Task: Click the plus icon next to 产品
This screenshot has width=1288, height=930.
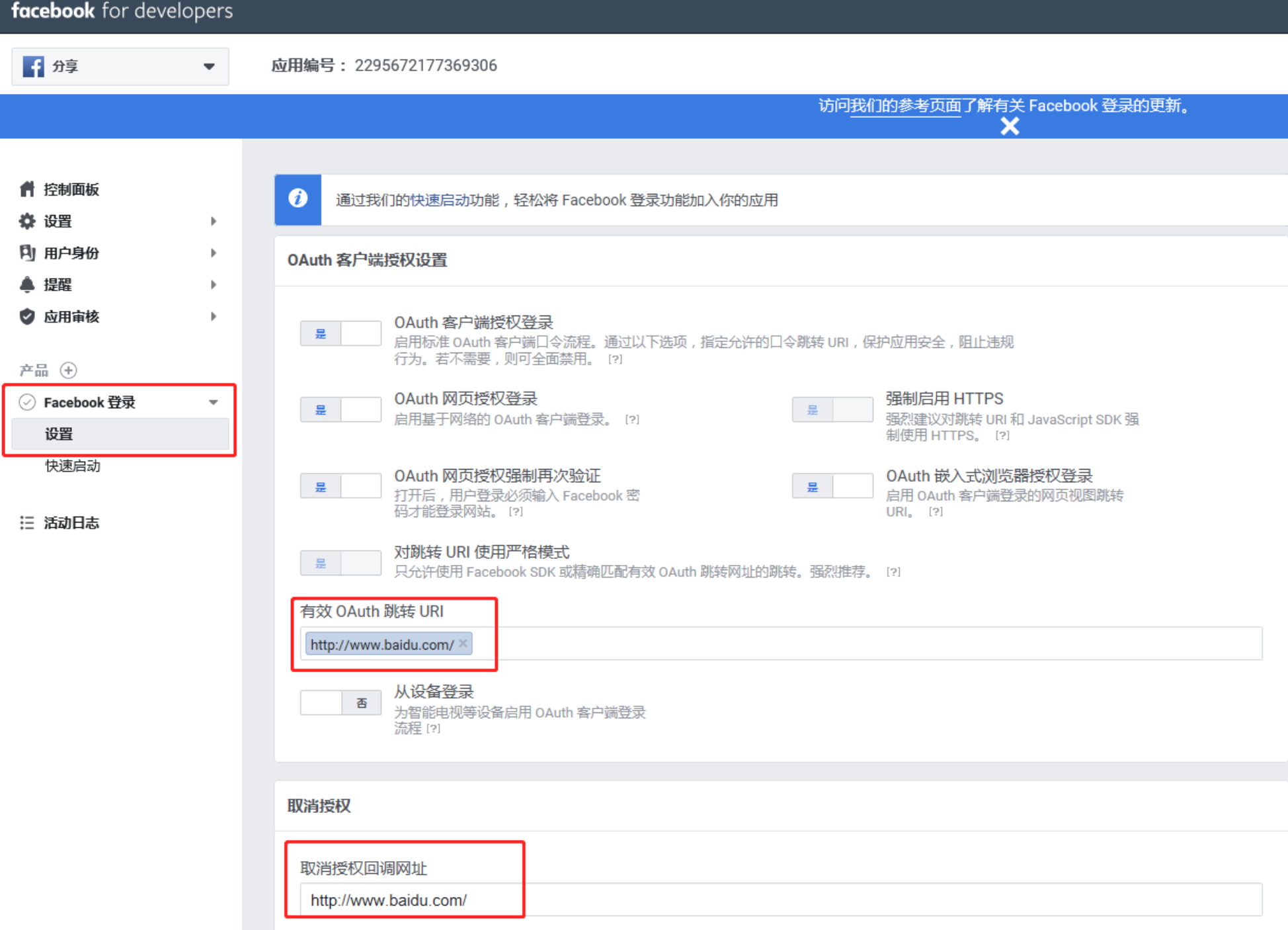Action: pyautogui.click(x=69, y=370)
